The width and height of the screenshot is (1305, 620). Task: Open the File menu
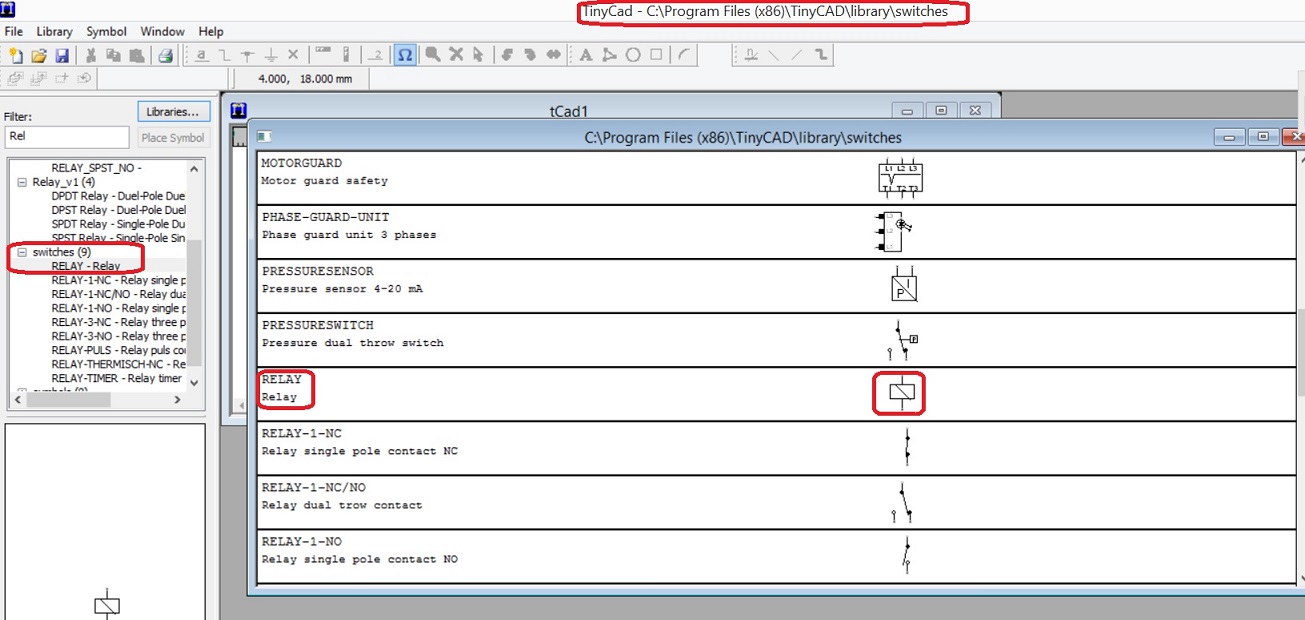[14, 31]
